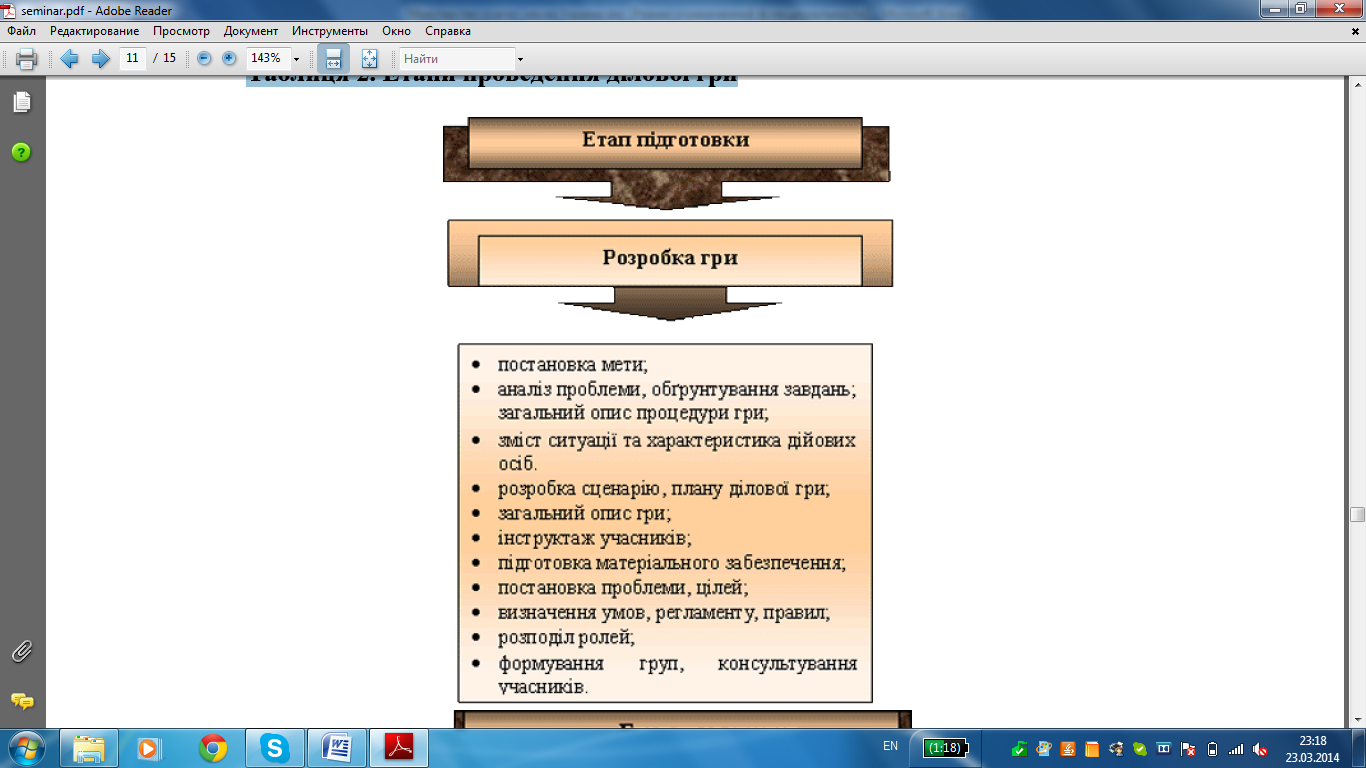Click the page number field showing 11
The height and width of the screenshot is (768, 1366).
coord(133,58)
